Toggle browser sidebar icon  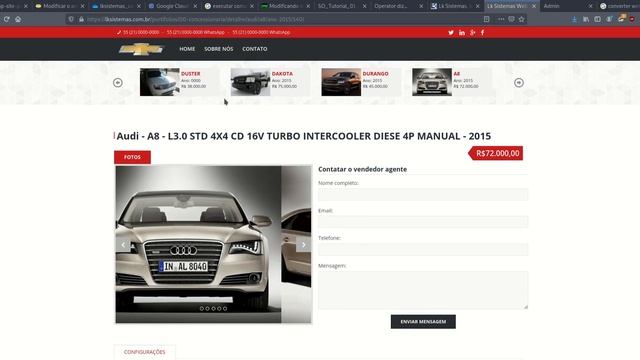[597, 19]
